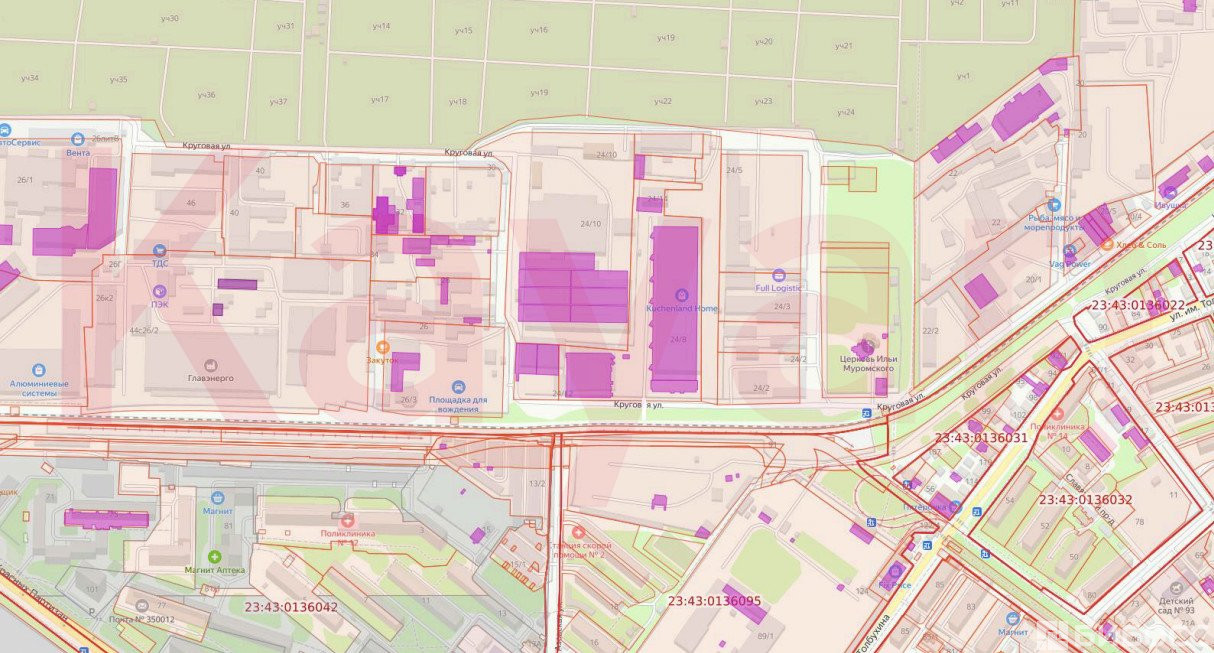This screenshot has width=1214, height=653.
Task: Click cadastral block label 23:43:0136095
Action: click(x=714, y=601)
